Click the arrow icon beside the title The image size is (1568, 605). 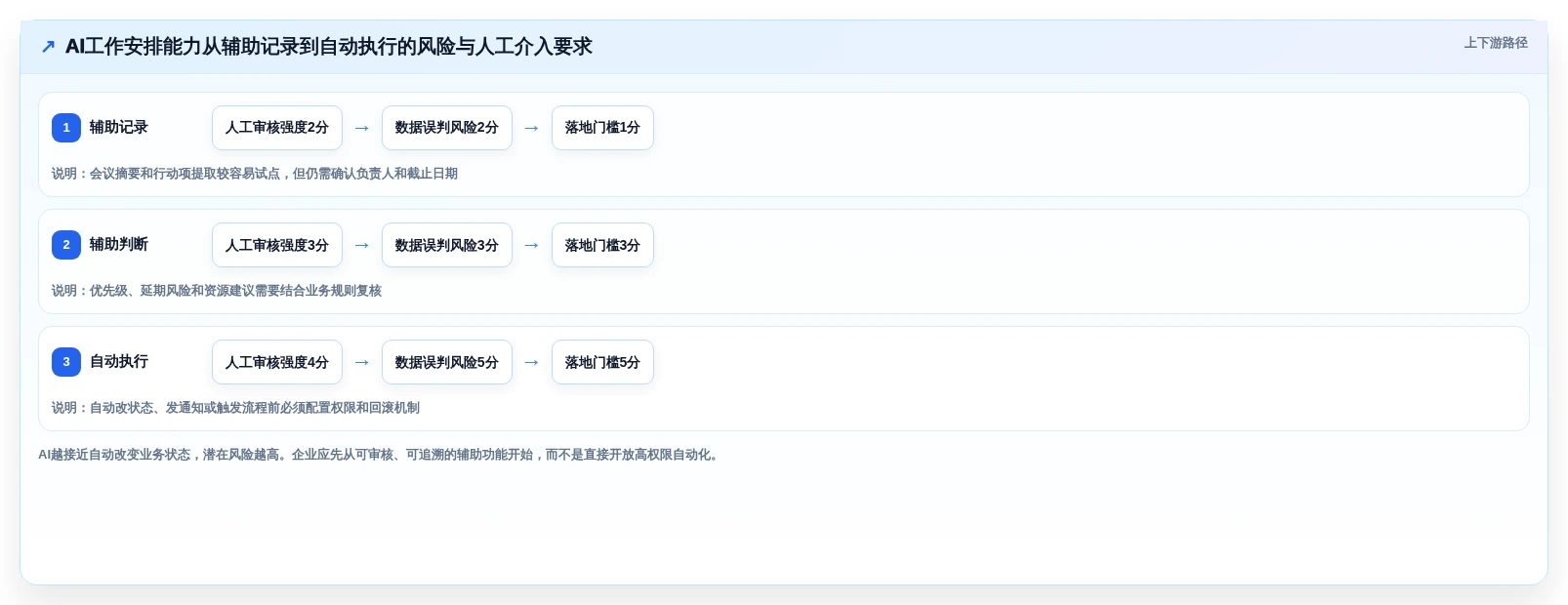[x=48, y=47]
